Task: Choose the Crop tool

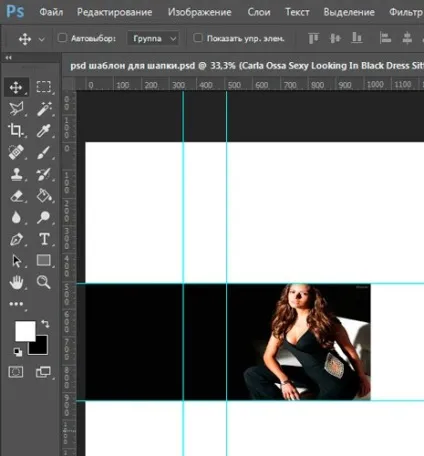Action: click(16, 130)
